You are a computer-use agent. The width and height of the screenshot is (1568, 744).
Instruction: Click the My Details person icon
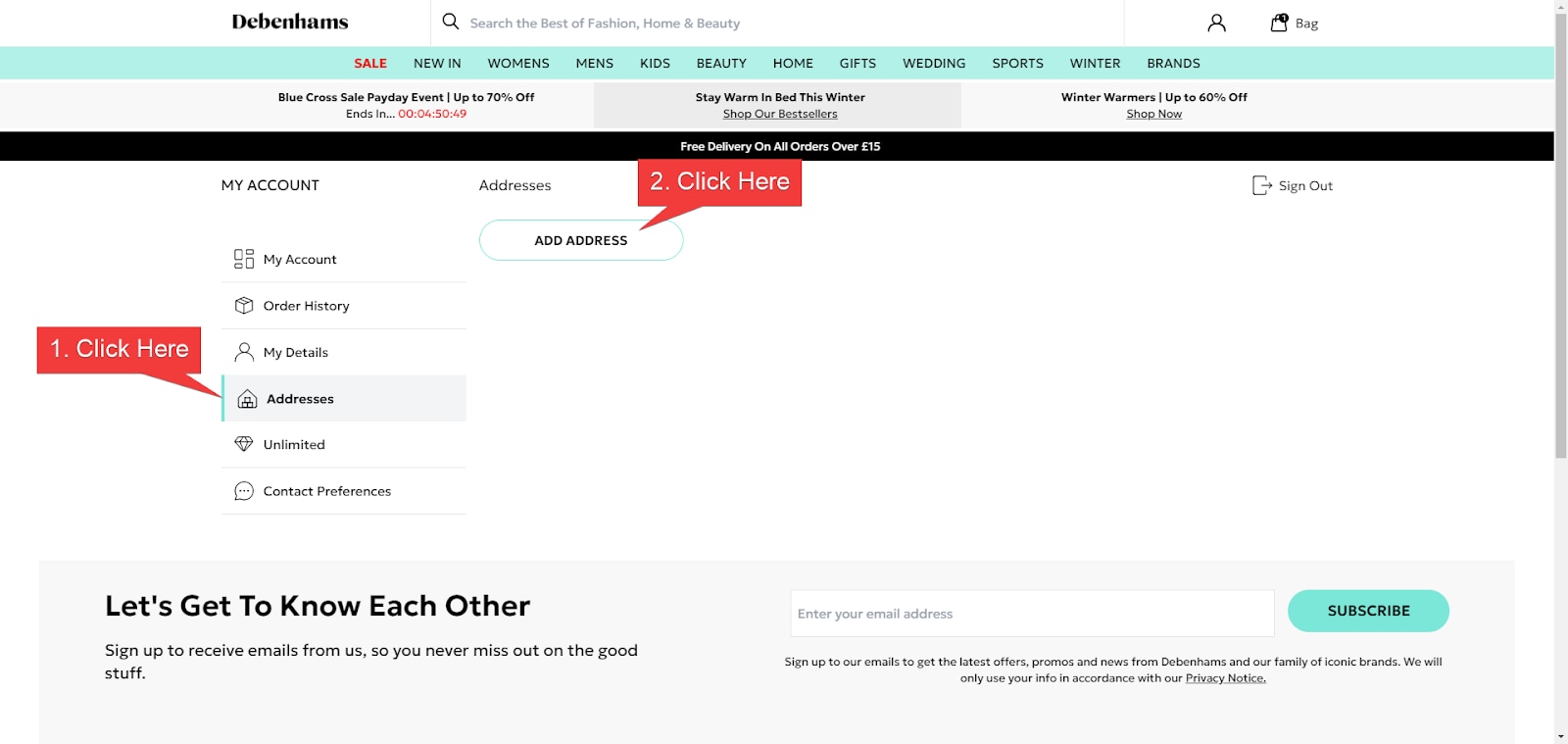click(x=244, y=352)
